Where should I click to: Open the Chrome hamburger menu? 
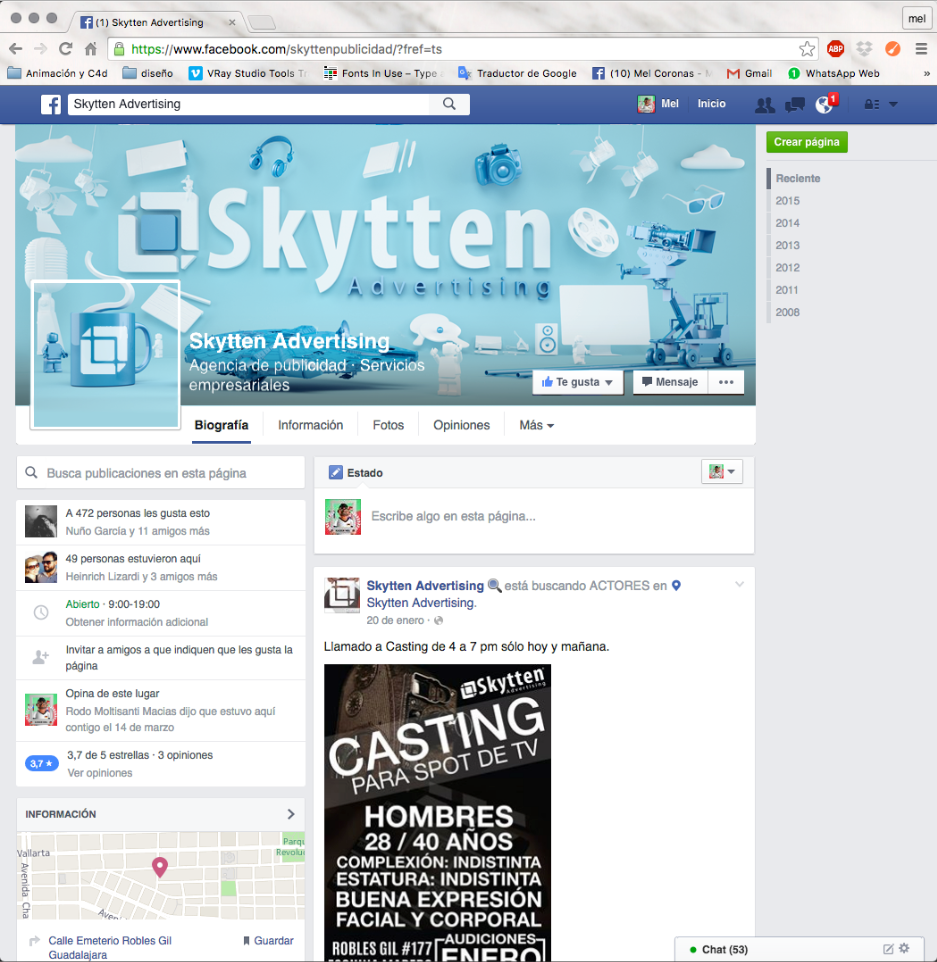click(921, 49)
